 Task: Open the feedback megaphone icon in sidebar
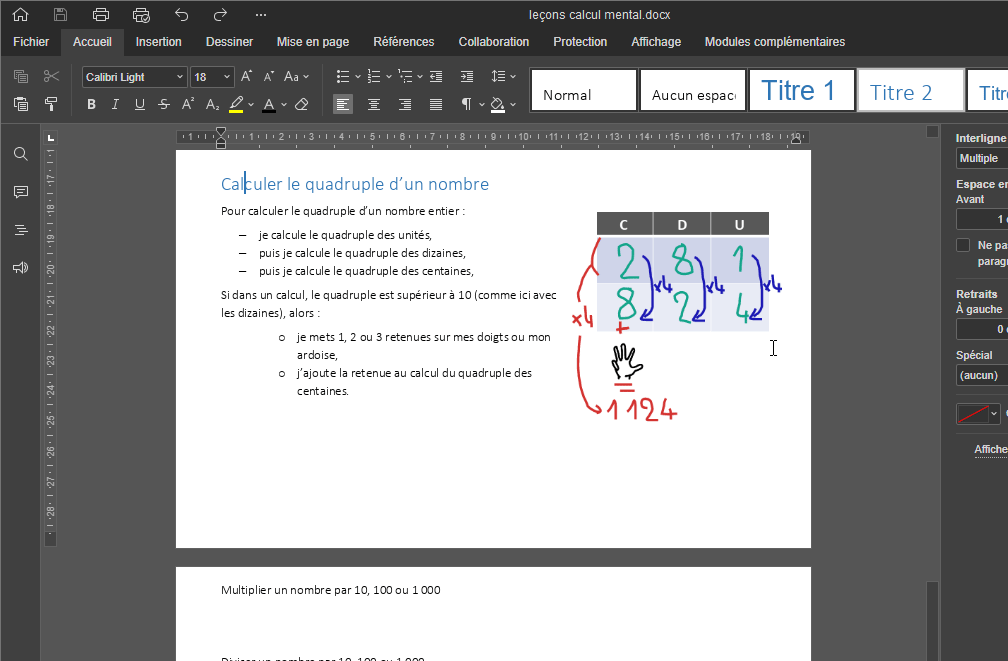point(21,267)
